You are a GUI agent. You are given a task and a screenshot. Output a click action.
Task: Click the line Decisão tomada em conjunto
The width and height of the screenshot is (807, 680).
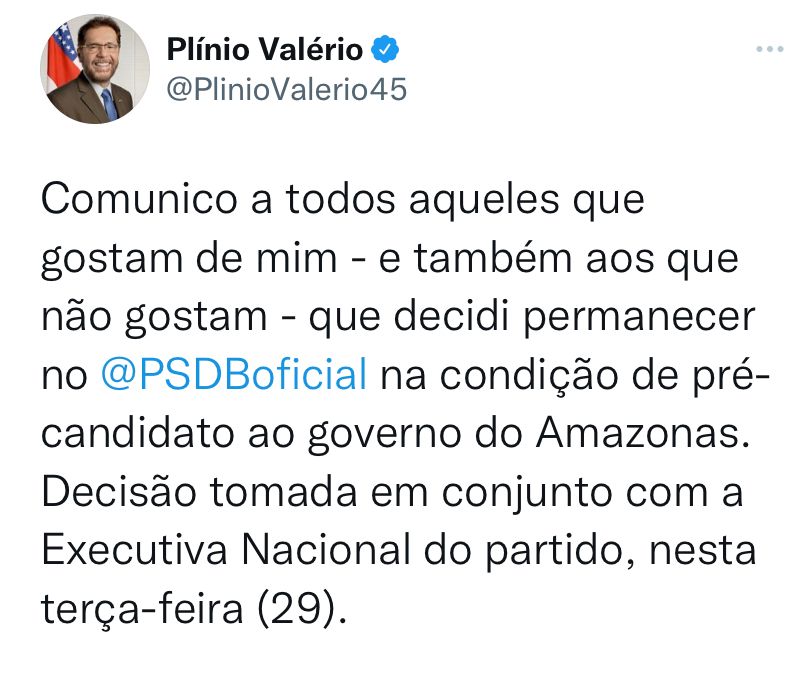[392, 492]
